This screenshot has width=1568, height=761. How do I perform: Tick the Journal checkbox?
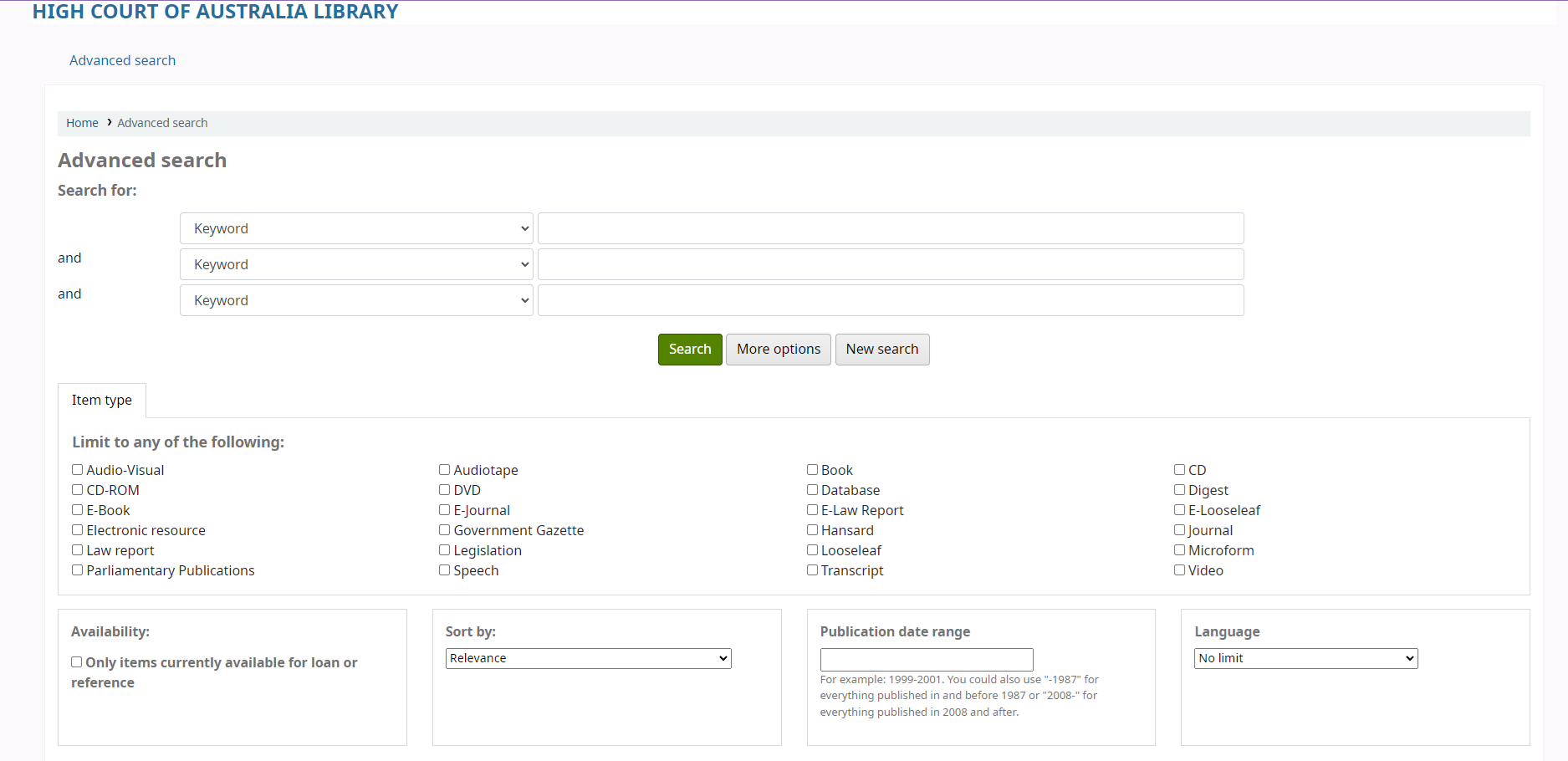[1179, 530]
